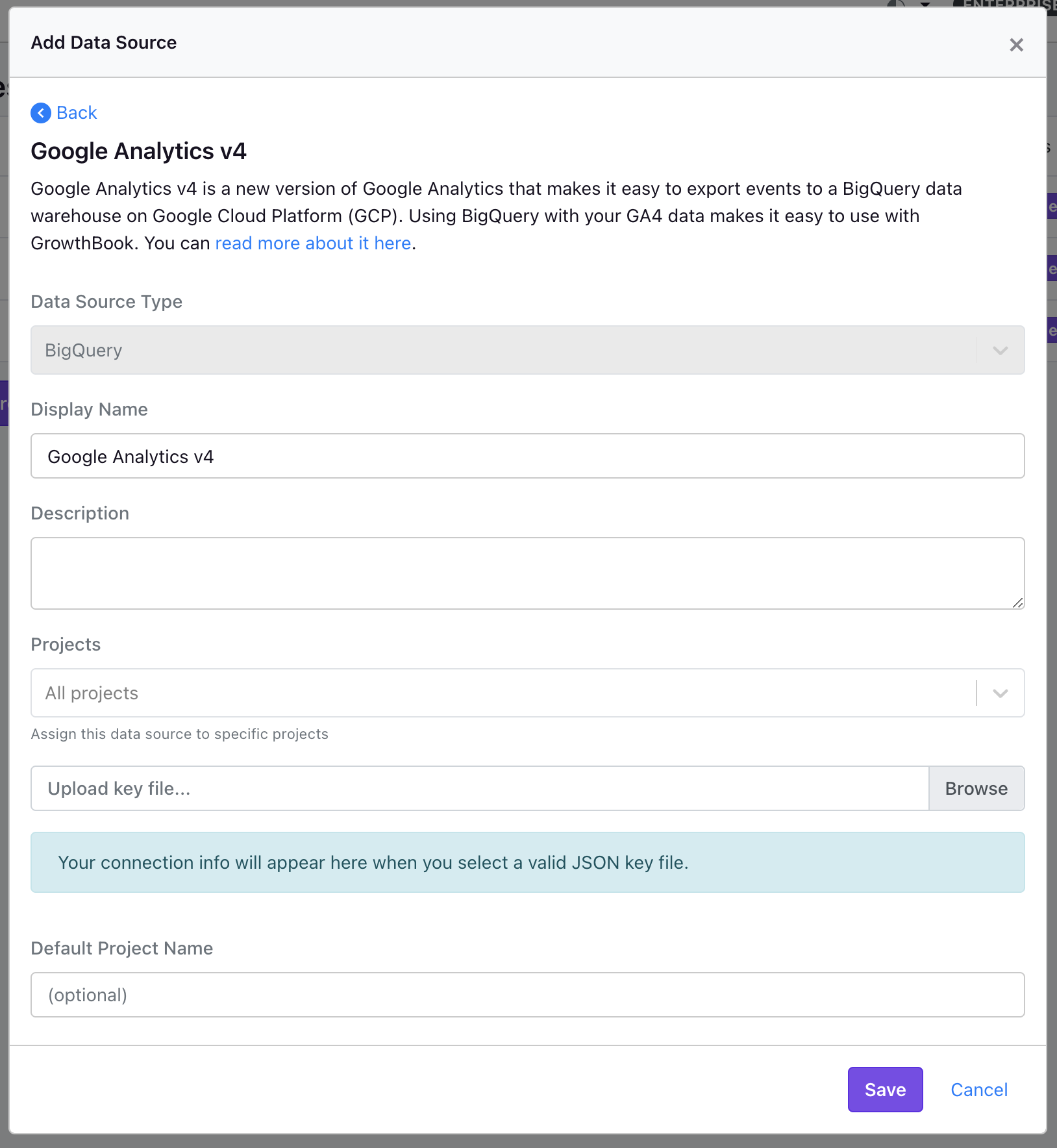Cancel adding the data source

click(x=979, y=1090)
